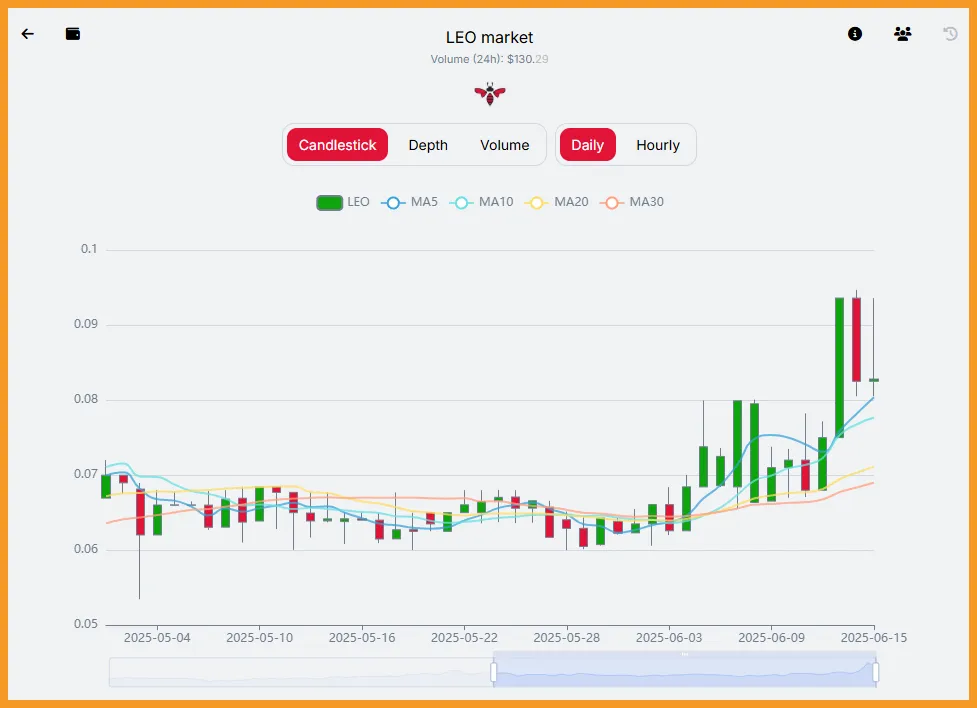The width and height of the screenshot is (977, 708).
Task: Open the trade history clock icon
Action: coord(950,34)
